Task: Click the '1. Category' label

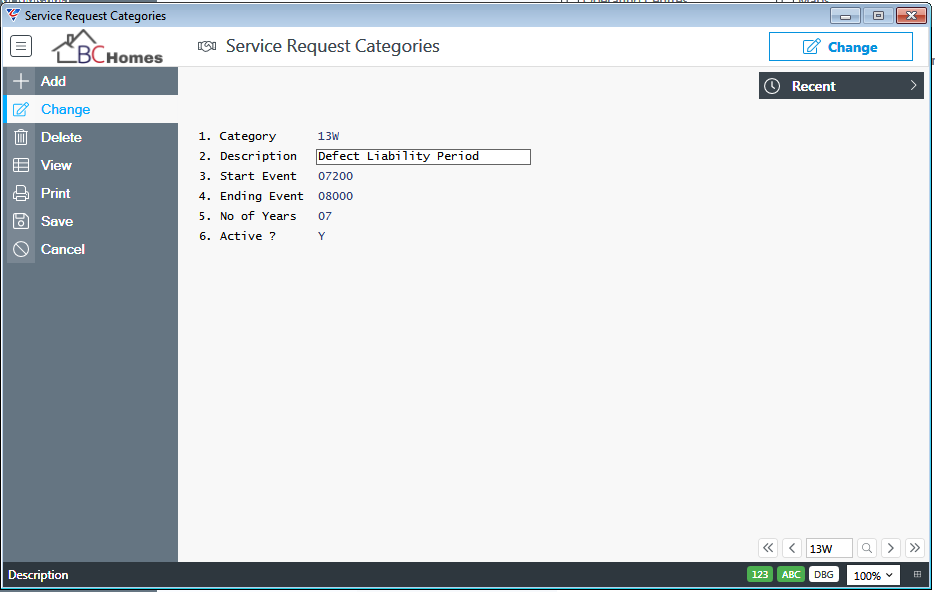Action: click(x=237, y=136)
